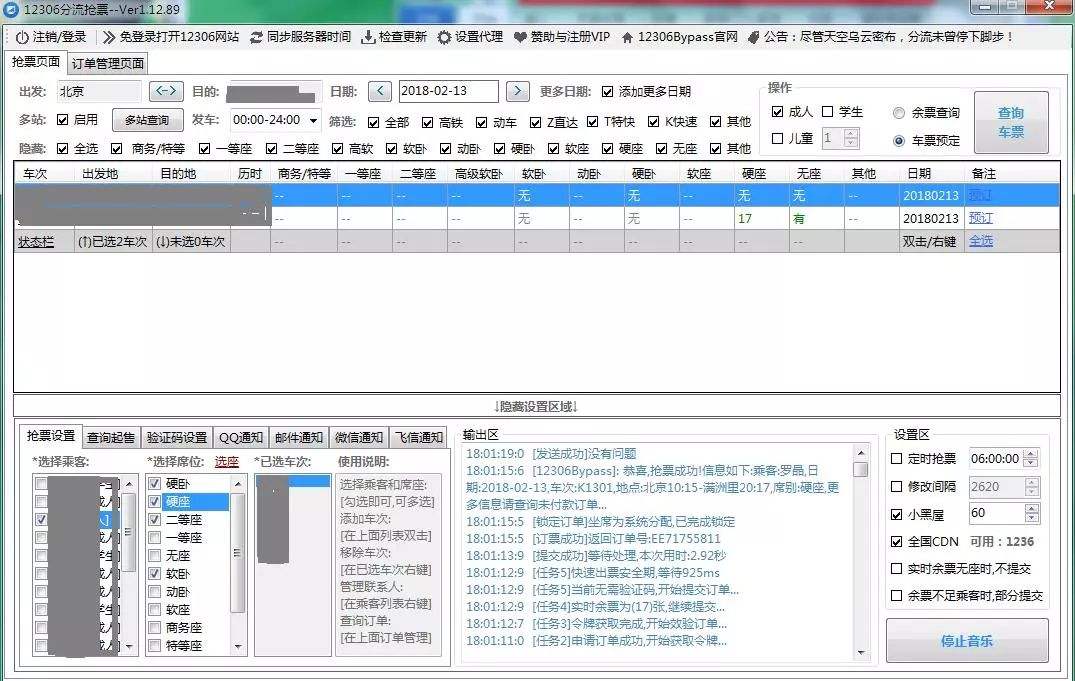Open the 邮件通知 tab
The width and height of the screenshot is (1075, 681).
(x=299, y=438)
